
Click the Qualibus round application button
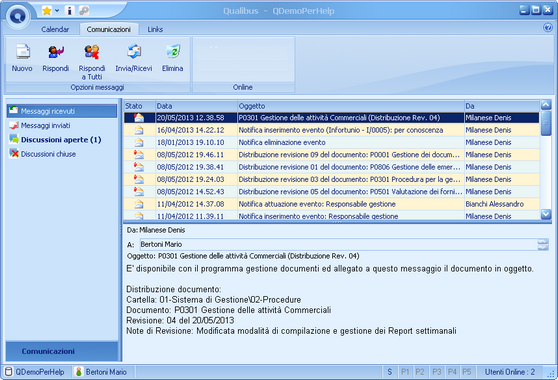(x=18, y=16)
